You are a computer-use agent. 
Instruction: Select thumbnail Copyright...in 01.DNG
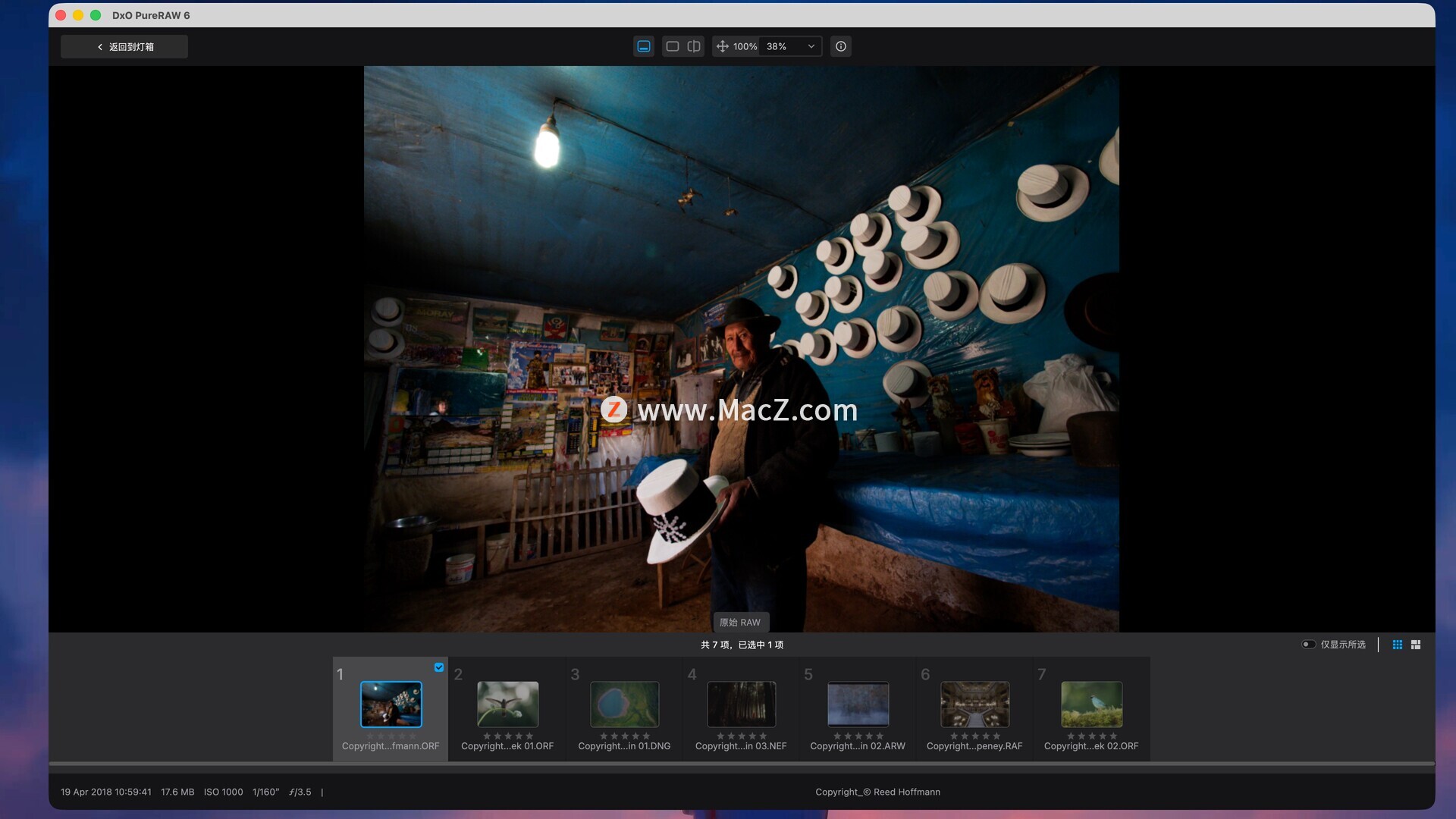tap(624, 704)
